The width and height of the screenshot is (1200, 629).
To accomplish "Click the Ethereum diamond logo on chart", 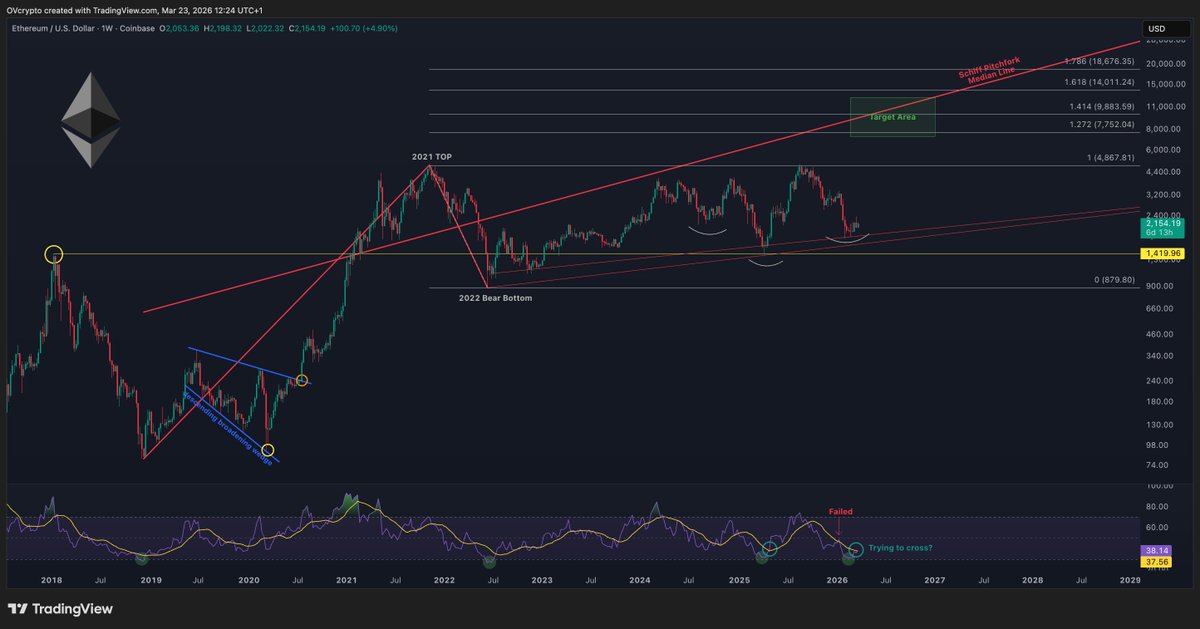I will (90, 119).
